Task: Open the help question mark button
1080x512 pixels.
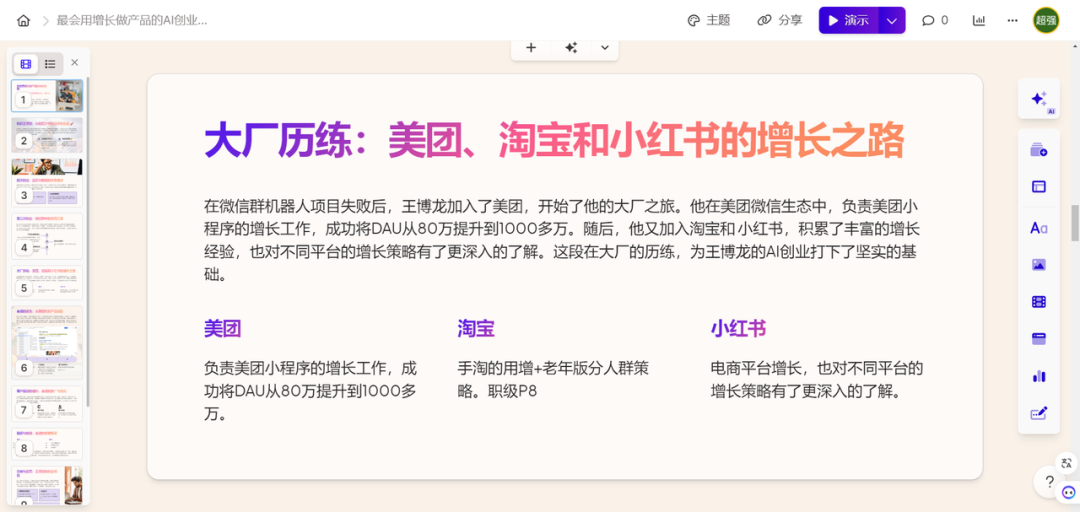Action: [x=1050, y=482]
